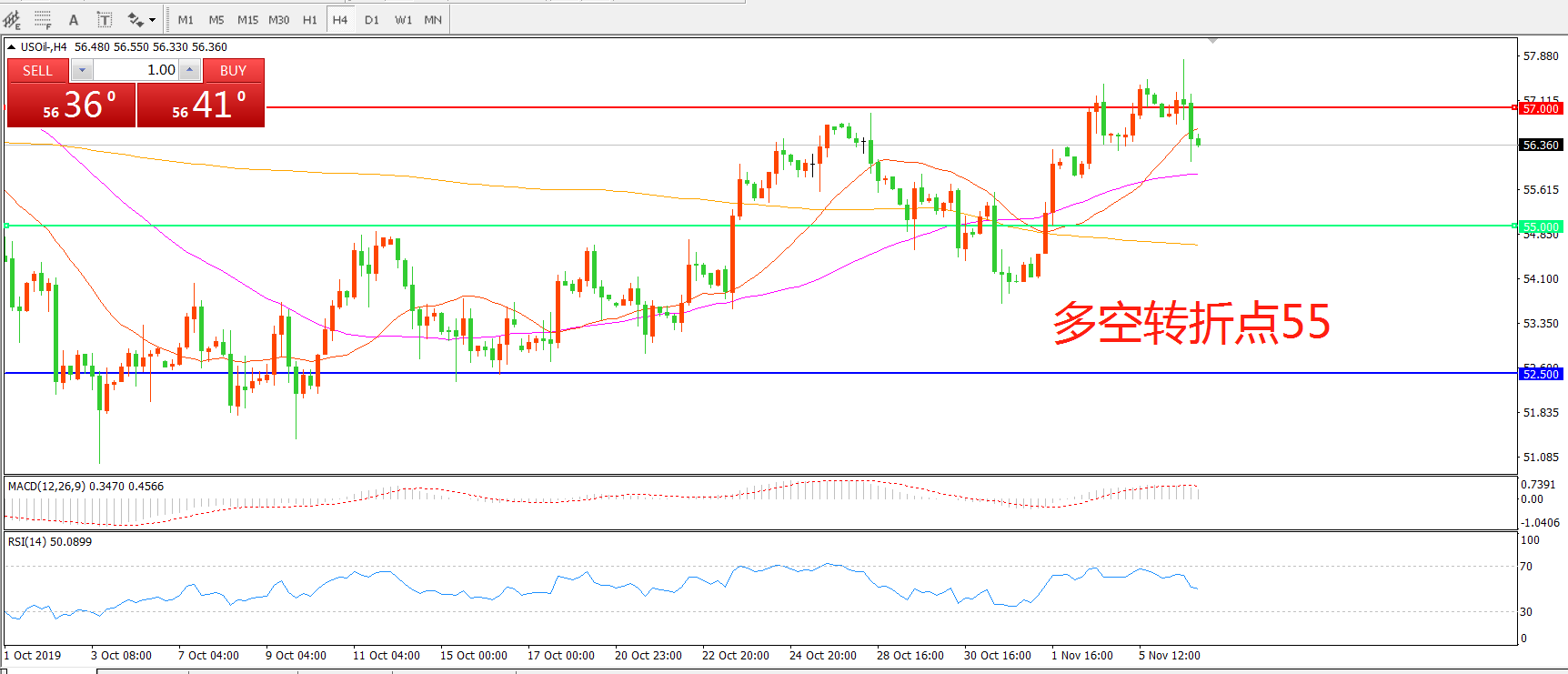
Task: Click the gray chart shift triangle marker
Action: pyautogui.click(x=1212, y=41)
